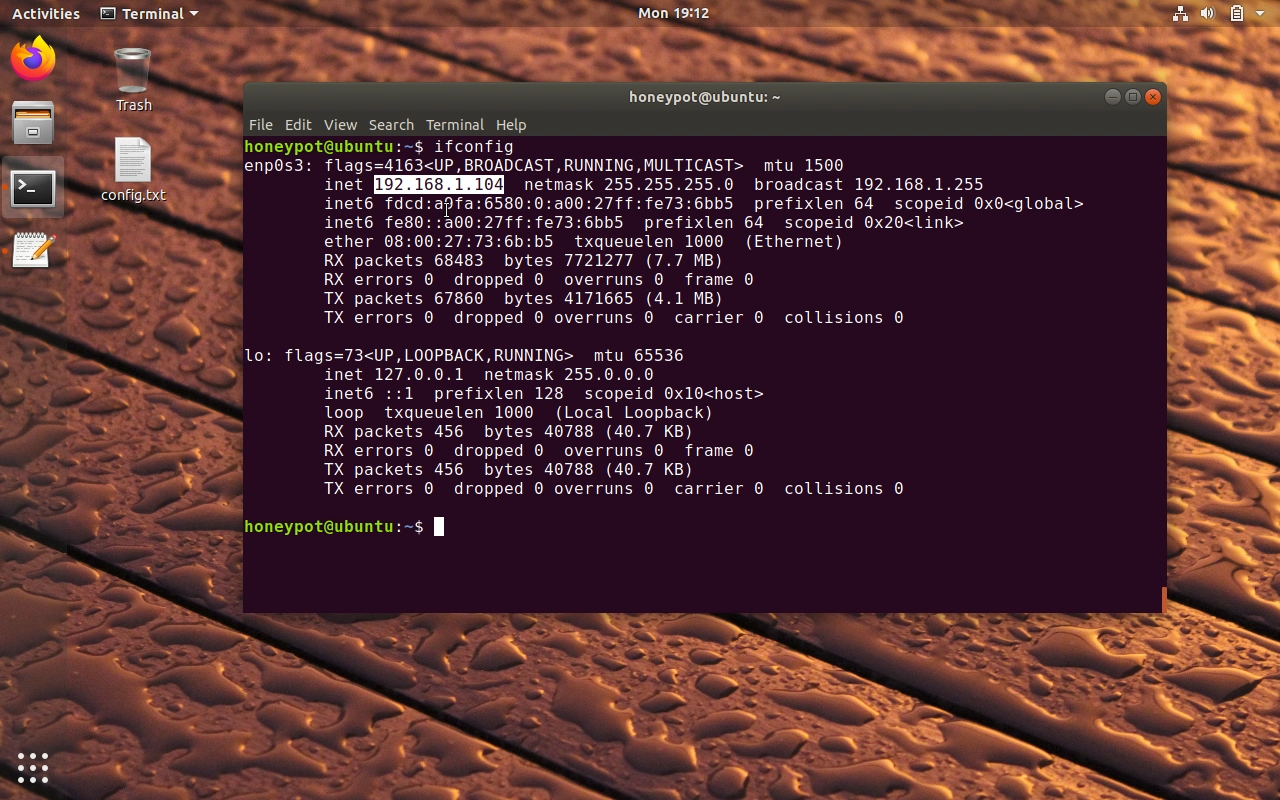This screenshot has width=1280, height=800.
Task: Click the battery status icon
Action: 1236,13
